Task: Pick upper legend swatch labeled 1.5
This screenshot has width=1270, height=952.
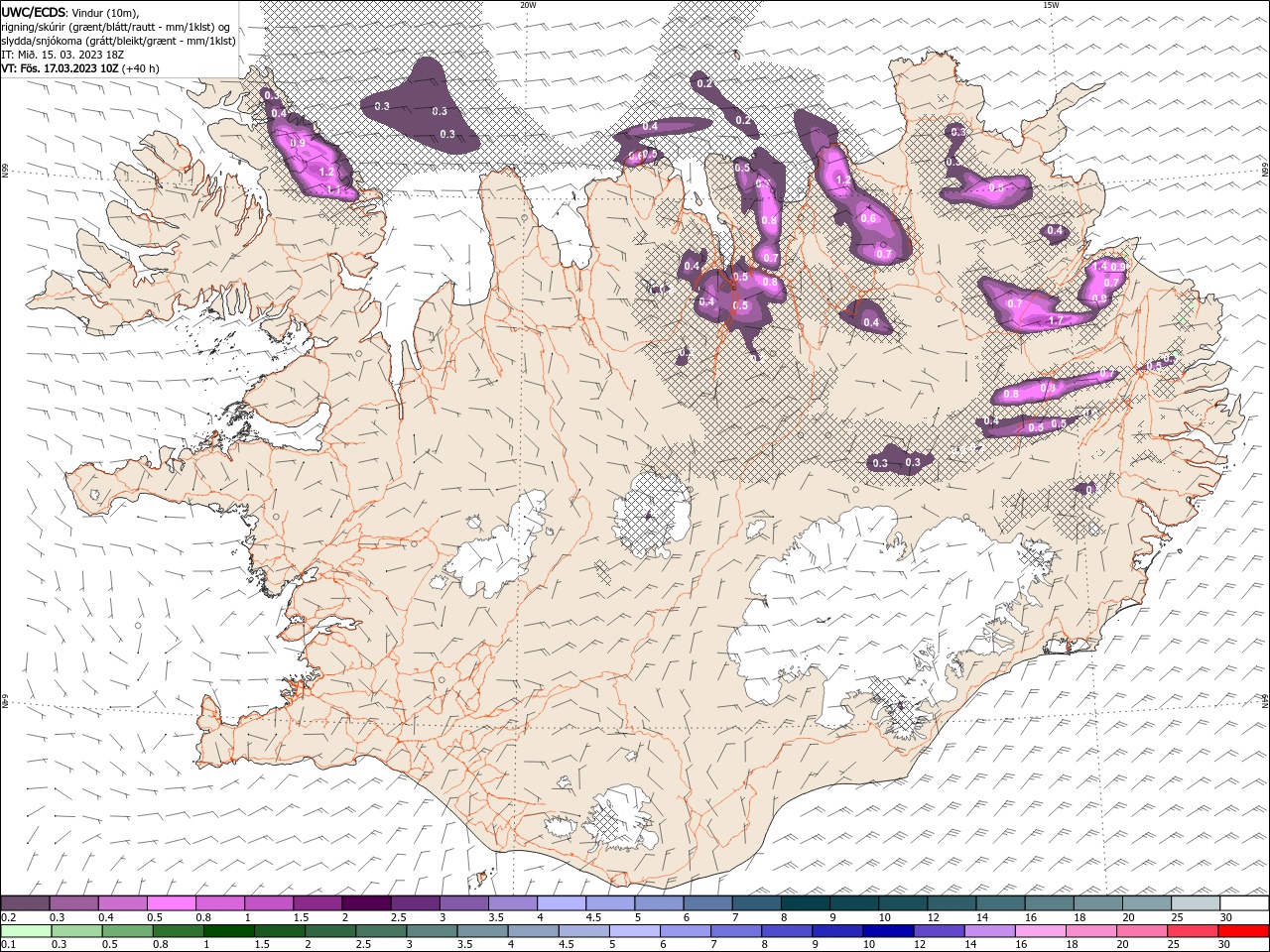Action: click(317, 903)
